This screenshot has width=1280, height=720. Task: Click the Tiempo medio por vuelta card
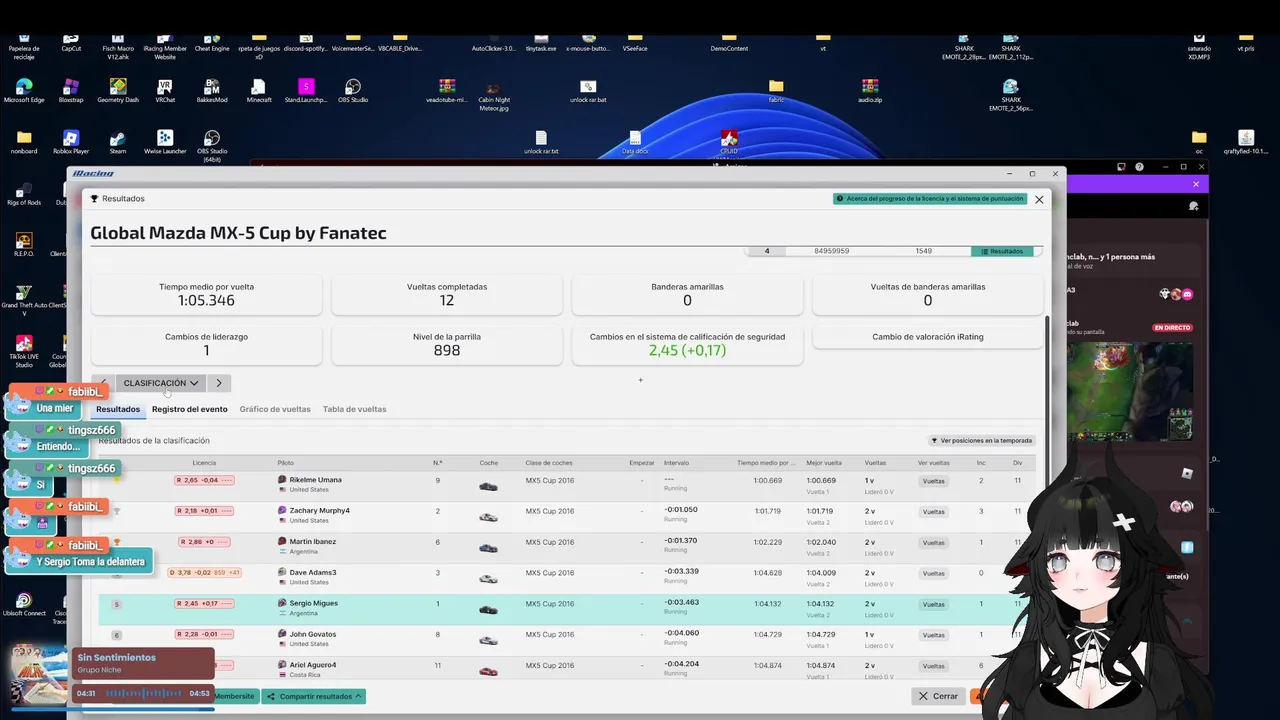(206, 294)
